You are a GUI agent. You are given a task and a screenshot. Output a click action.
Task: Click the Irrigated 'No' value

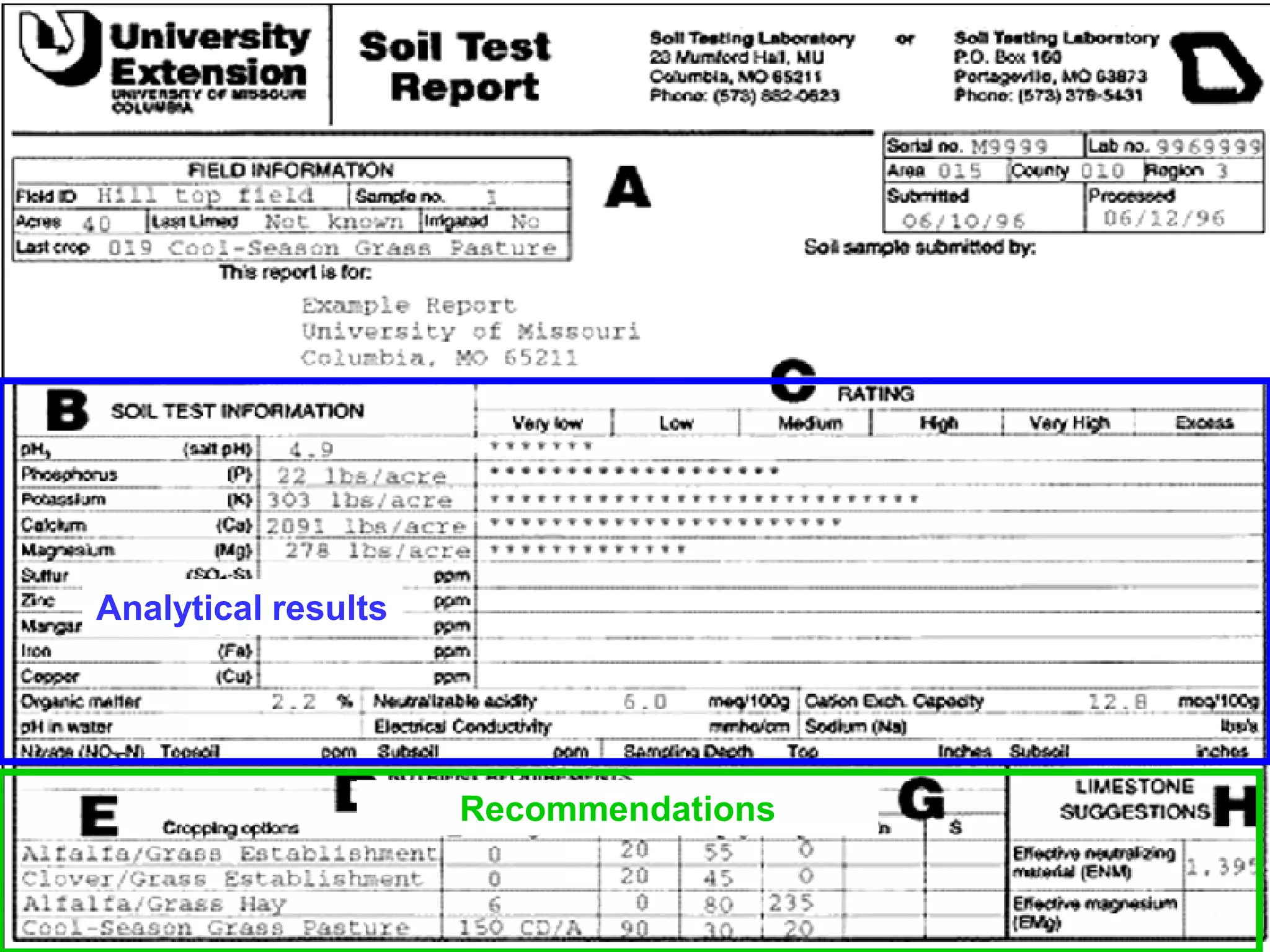[525, 221]
